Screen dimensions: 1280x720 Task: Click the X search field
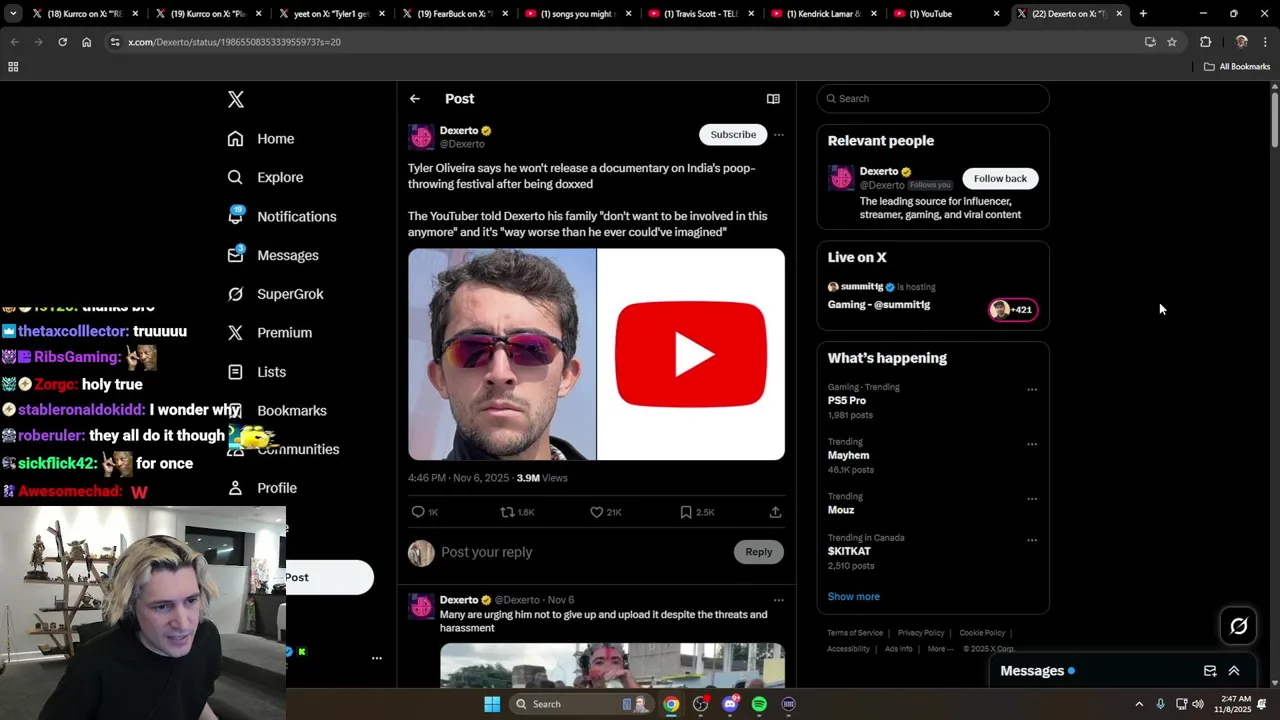pyautogui.click(x=933, y=99)
